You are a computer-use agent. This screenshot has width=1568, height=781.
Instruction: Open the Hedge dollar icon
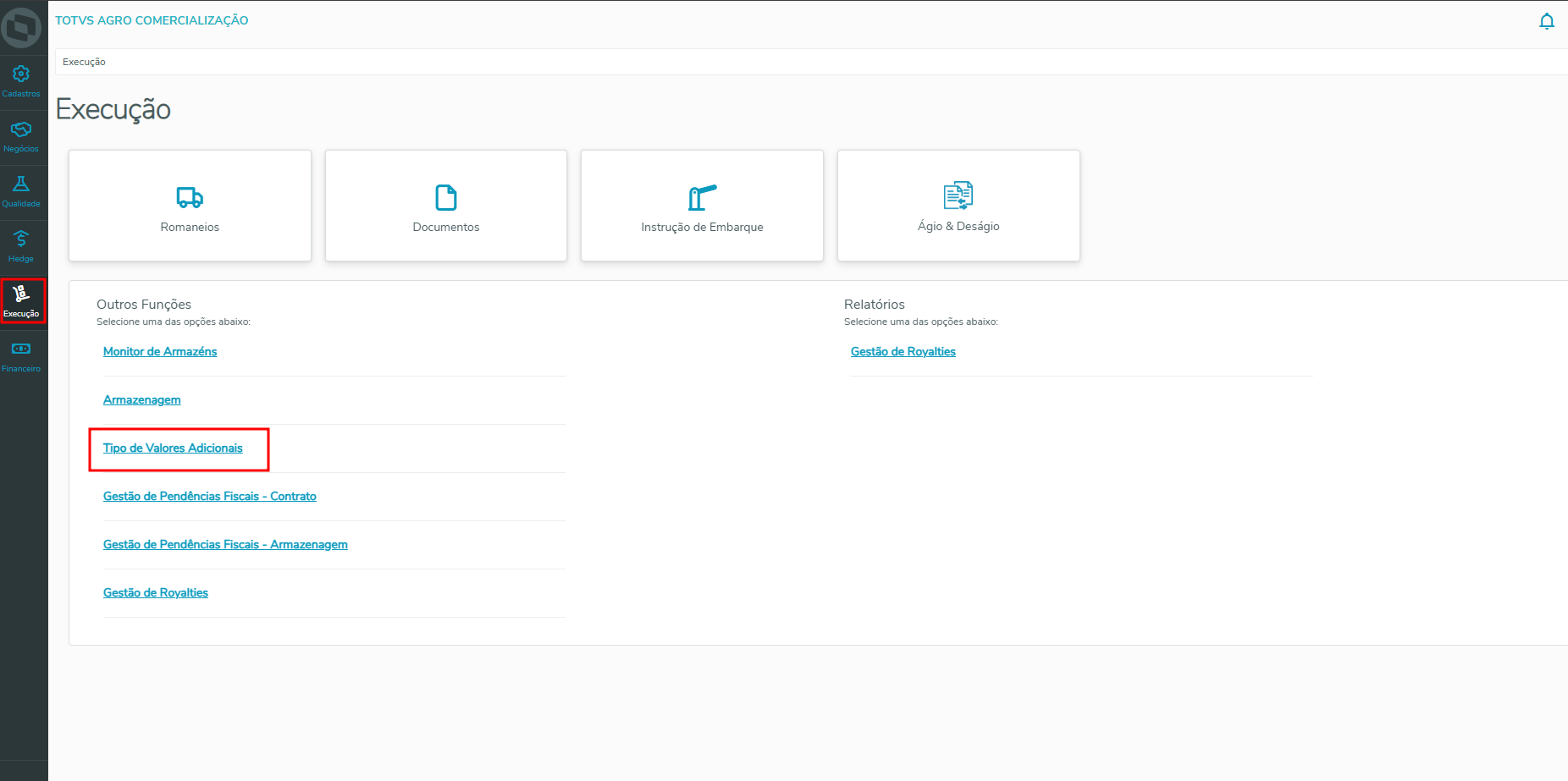[21, 239]
